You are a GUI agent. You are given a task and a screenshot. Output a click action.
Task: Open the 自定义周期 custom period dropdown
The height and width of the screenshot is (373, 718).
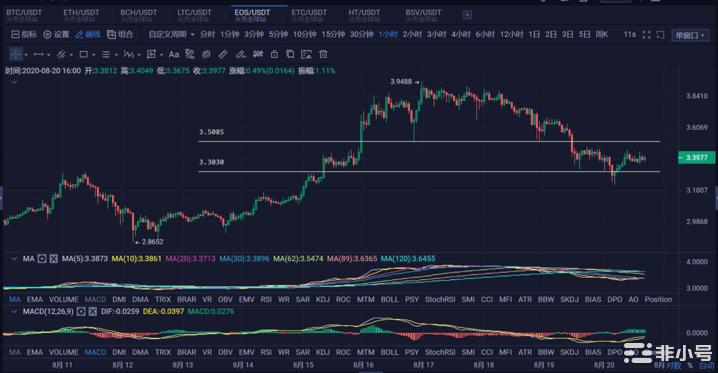[x=171, y=34]
